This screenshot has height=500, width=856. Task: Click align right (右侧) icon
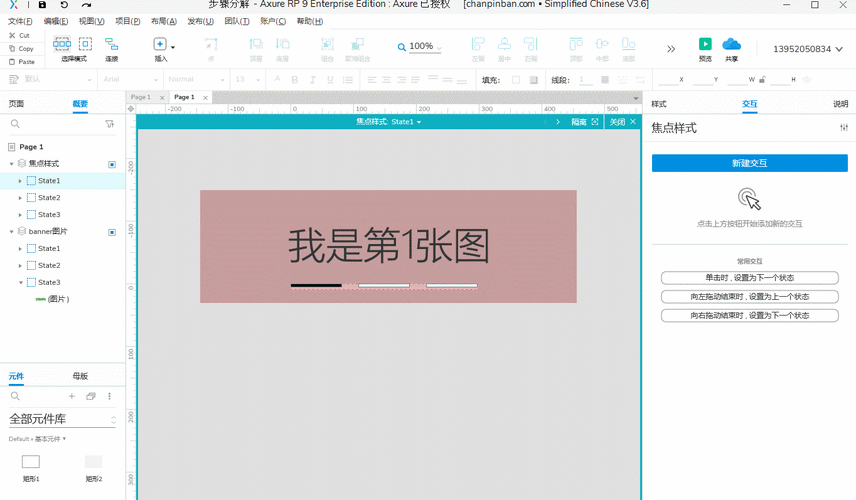(x=531, y=44)
